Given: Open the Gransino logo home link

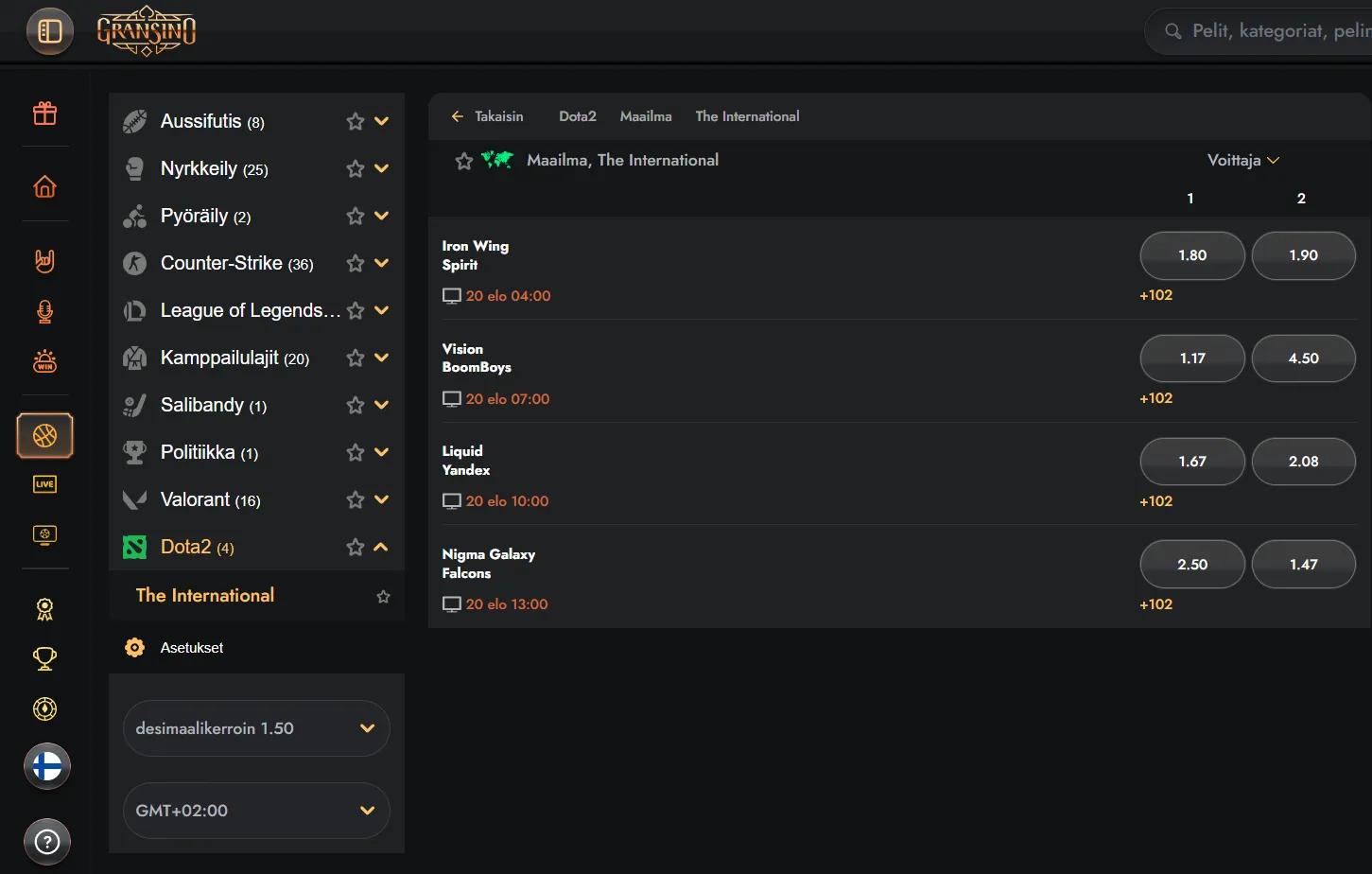Looking at the screenshot, I should [x=147, y=31].
